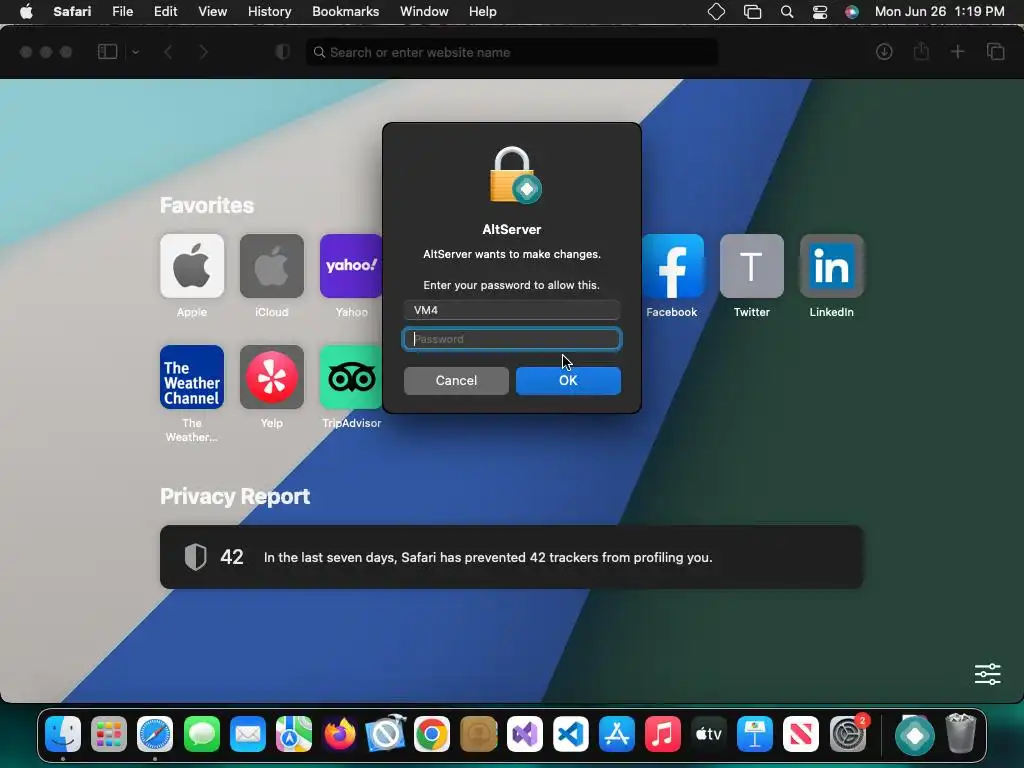Image resolution: width=1024 pixels, height=768 pixels.
Task: Open the Edit menu
Action: coord(165,12)
